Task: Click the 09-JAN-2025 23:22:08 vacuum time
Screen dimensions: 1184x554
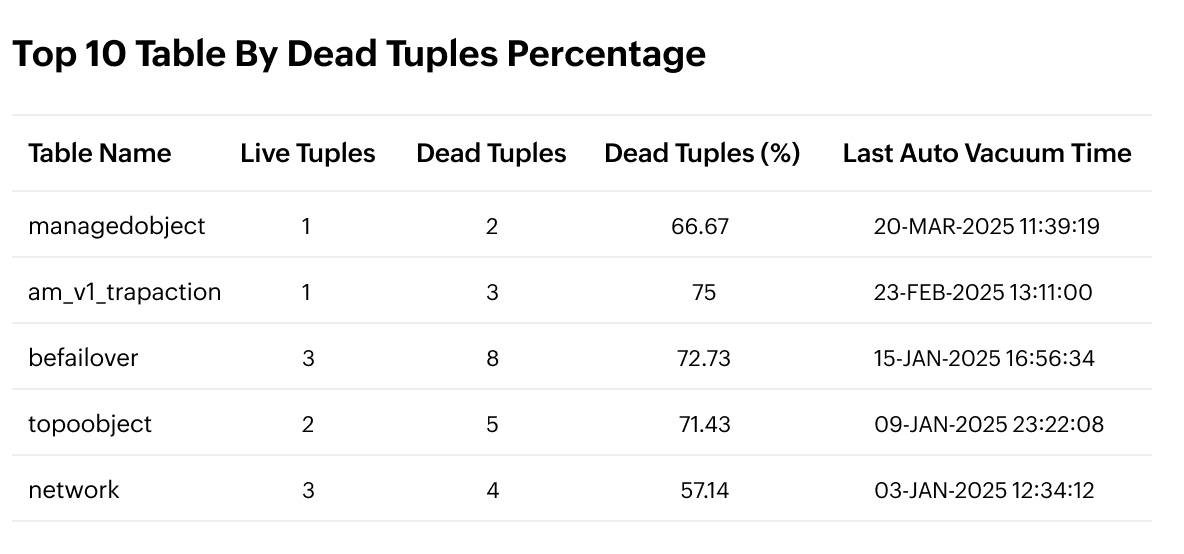Action: click(x=986, y=424)
